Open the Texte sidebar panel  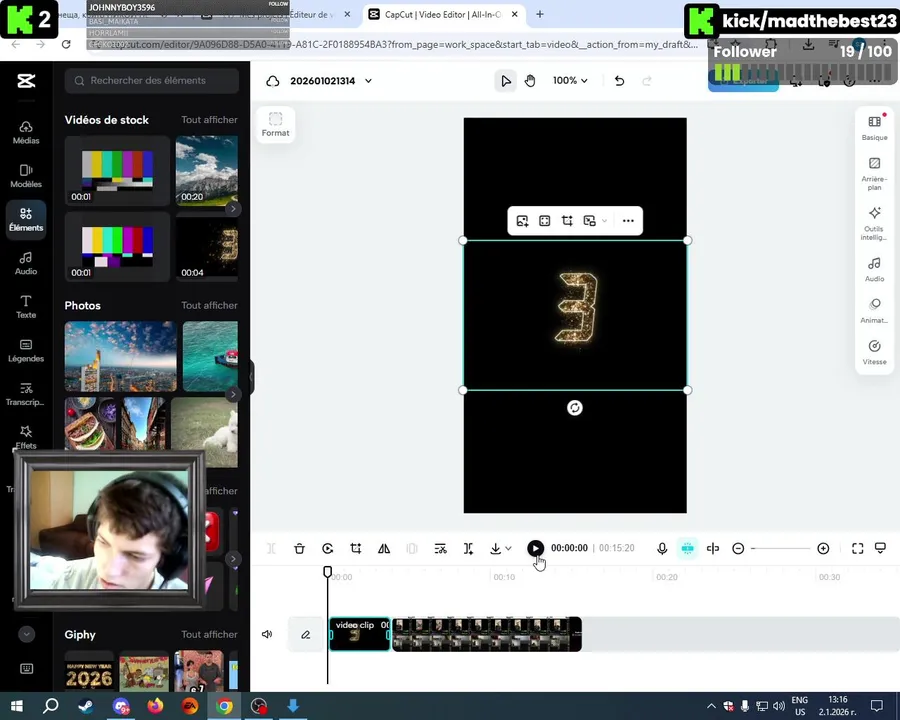26,307
